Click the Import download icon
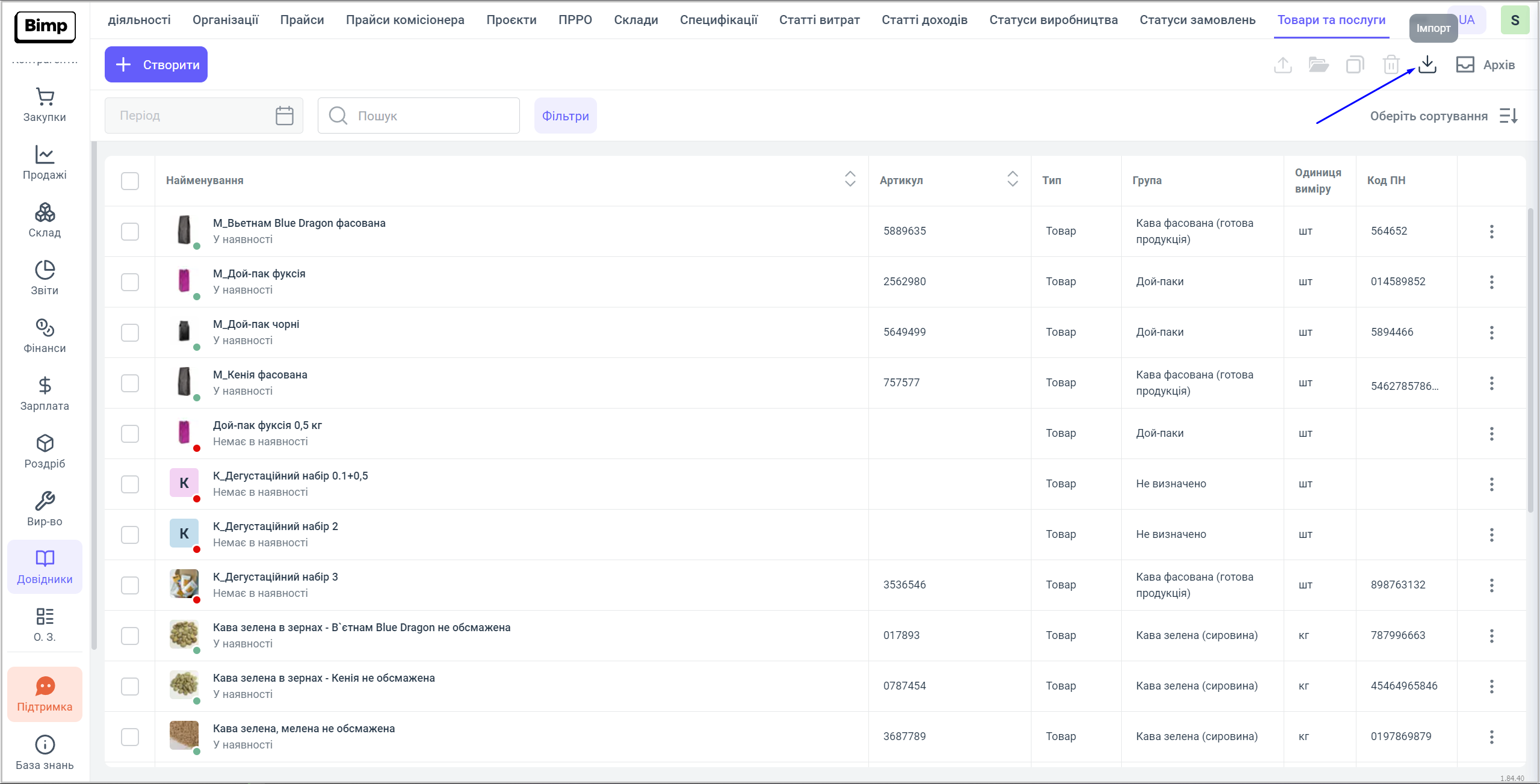Viewport: 1540px width, 784px height. pos(1427,64)
